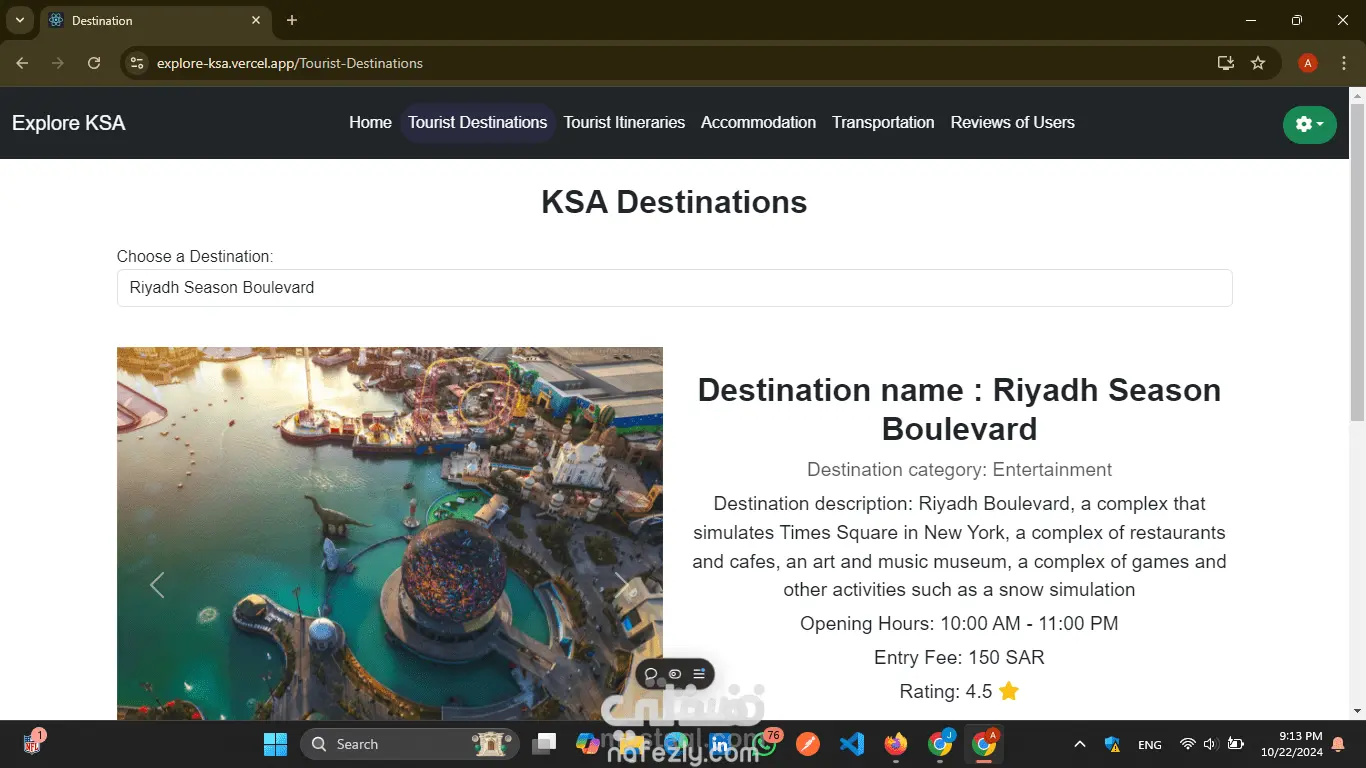Click the Destination category: Entertainment text

tap(959, 470)
